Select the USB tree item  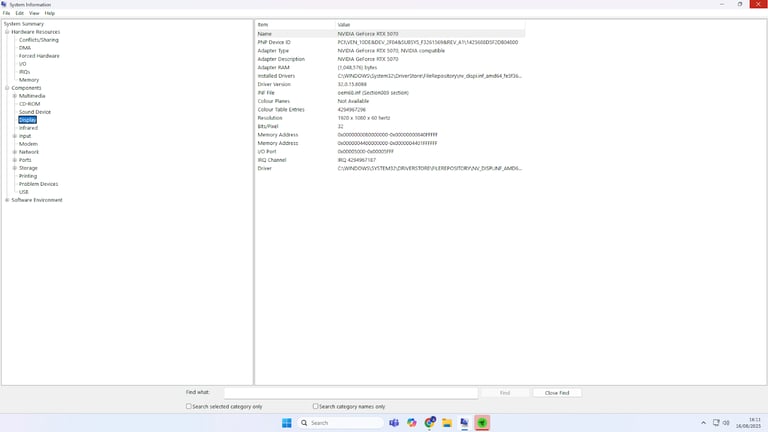pyautogui.click(x=24, y=192)
